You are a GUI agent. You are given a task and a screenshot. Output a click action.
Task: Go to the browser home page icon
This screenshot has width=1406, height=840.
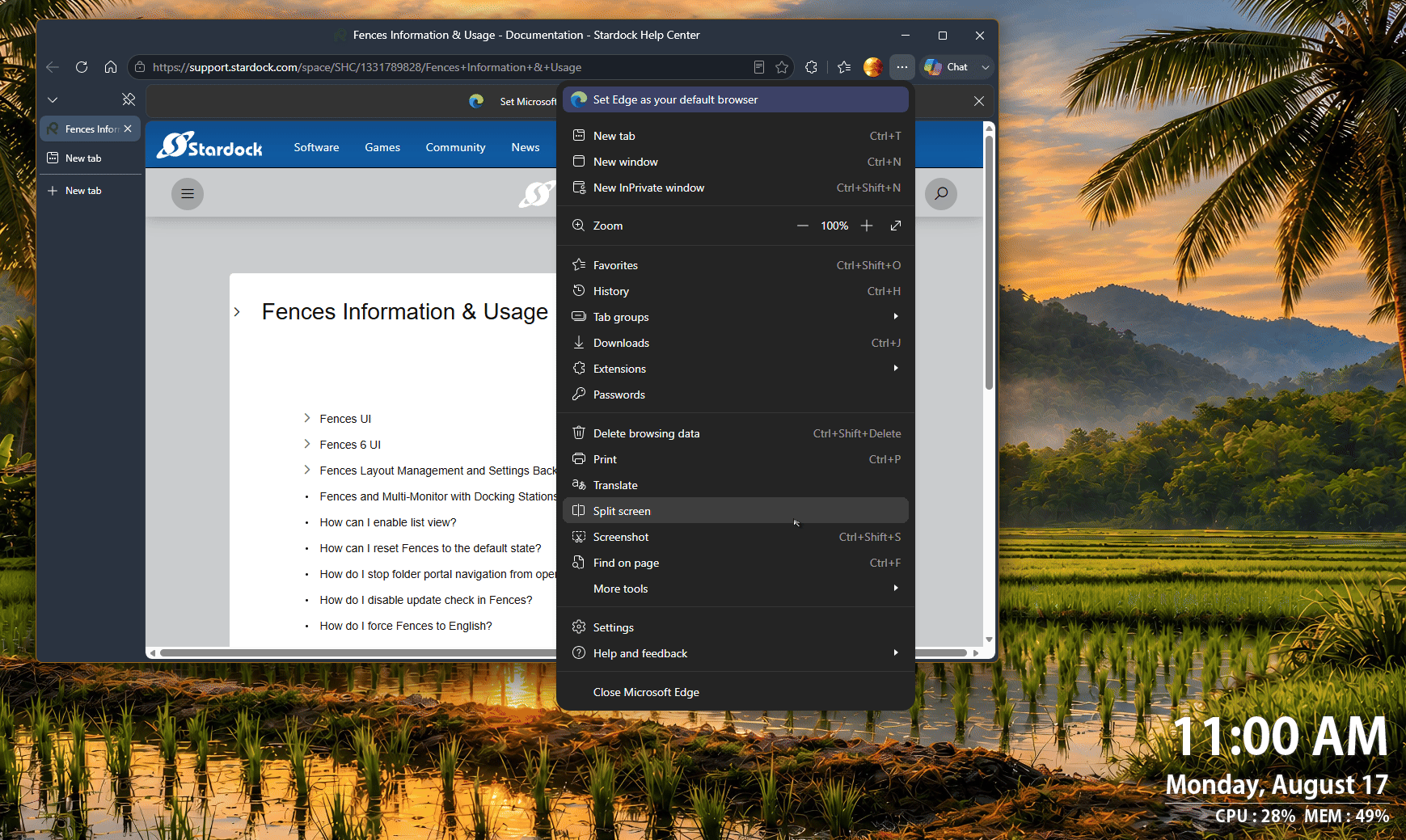click(111, 67)
